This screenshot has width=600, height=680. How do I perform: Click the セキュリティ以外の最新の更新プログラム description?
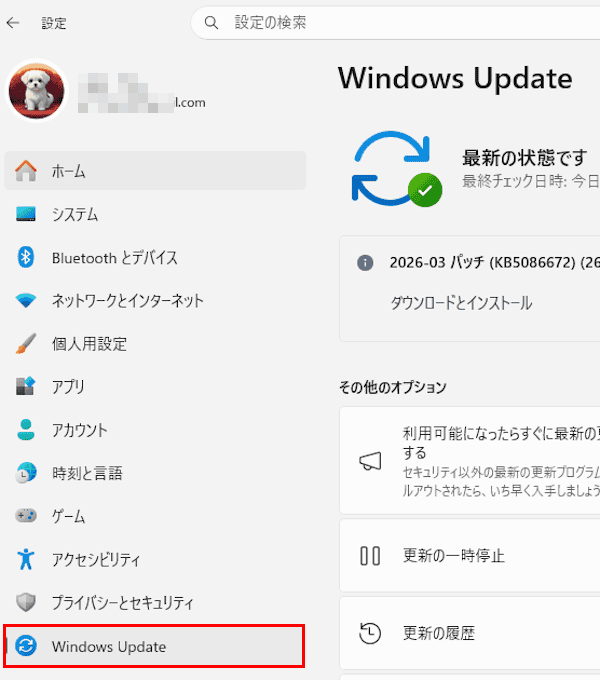(501, 481)
